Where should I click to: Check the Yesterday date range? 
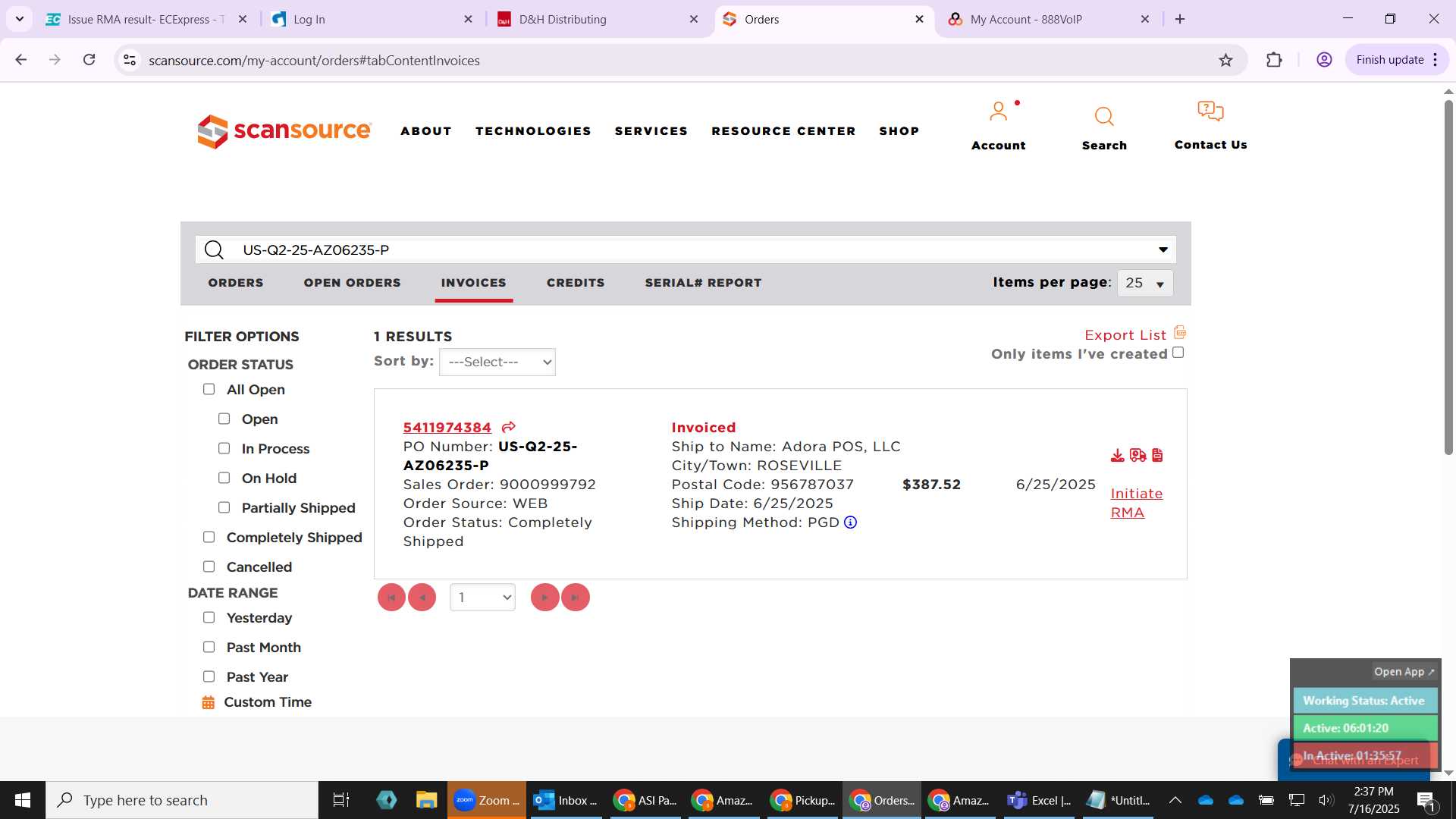pyautogui.click(x=209, y=618)
